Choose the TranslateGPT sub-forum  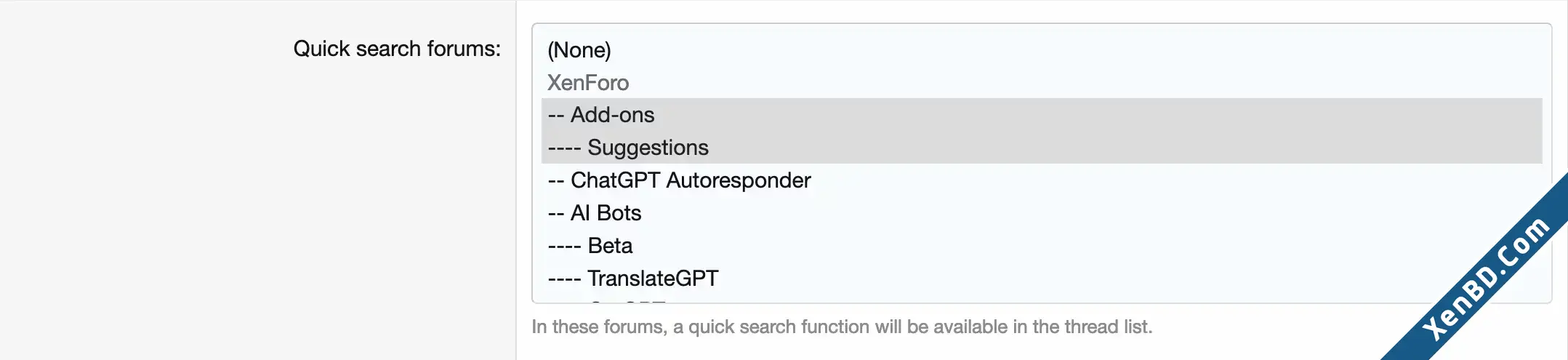coord(1041,279)
